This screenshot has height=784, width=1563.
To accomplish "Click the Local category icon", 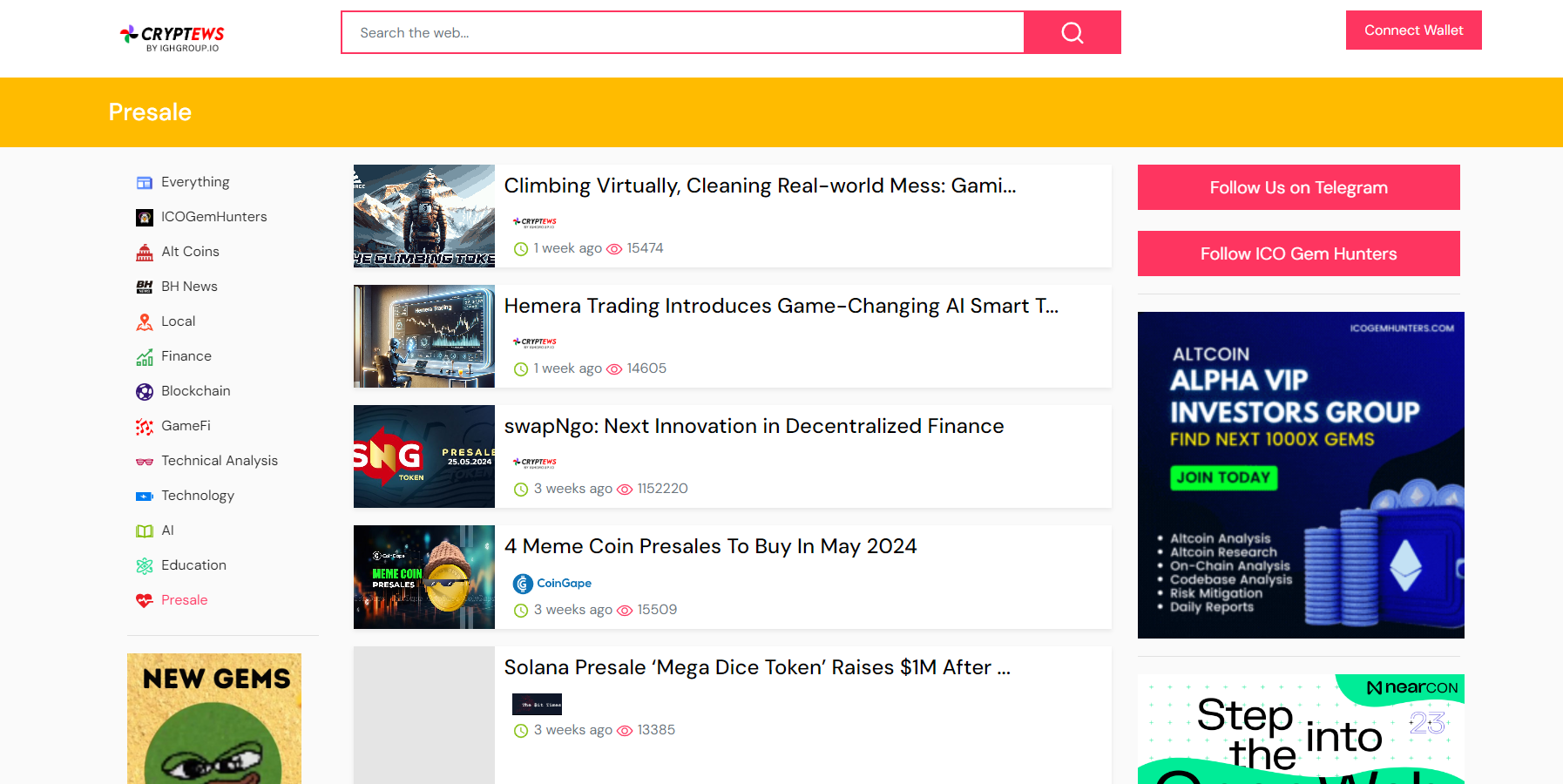I will click(x=145, y=321).
